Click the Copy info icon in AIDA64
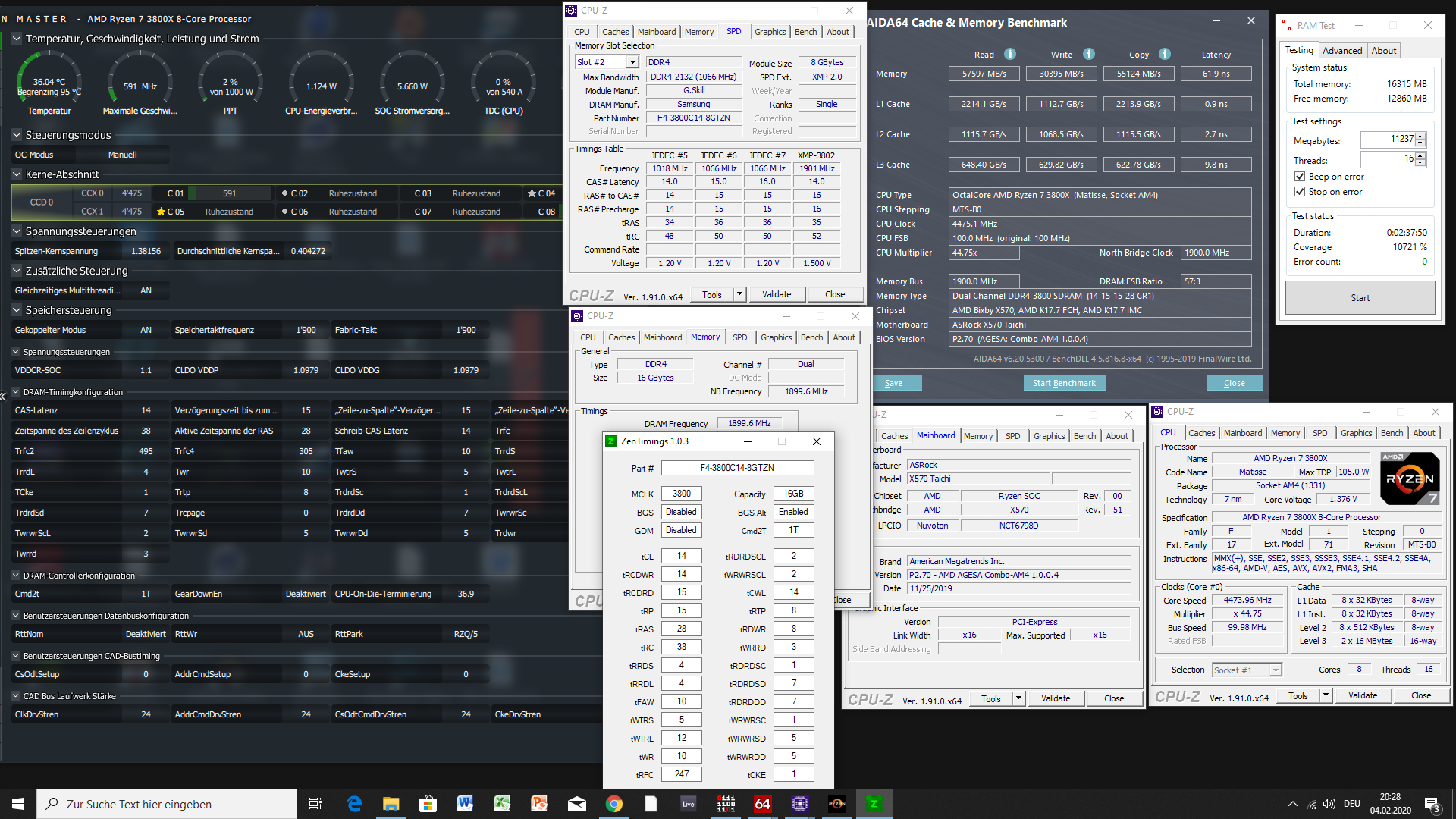Viewport: 1456px width, 819px height. (1165, 54)
